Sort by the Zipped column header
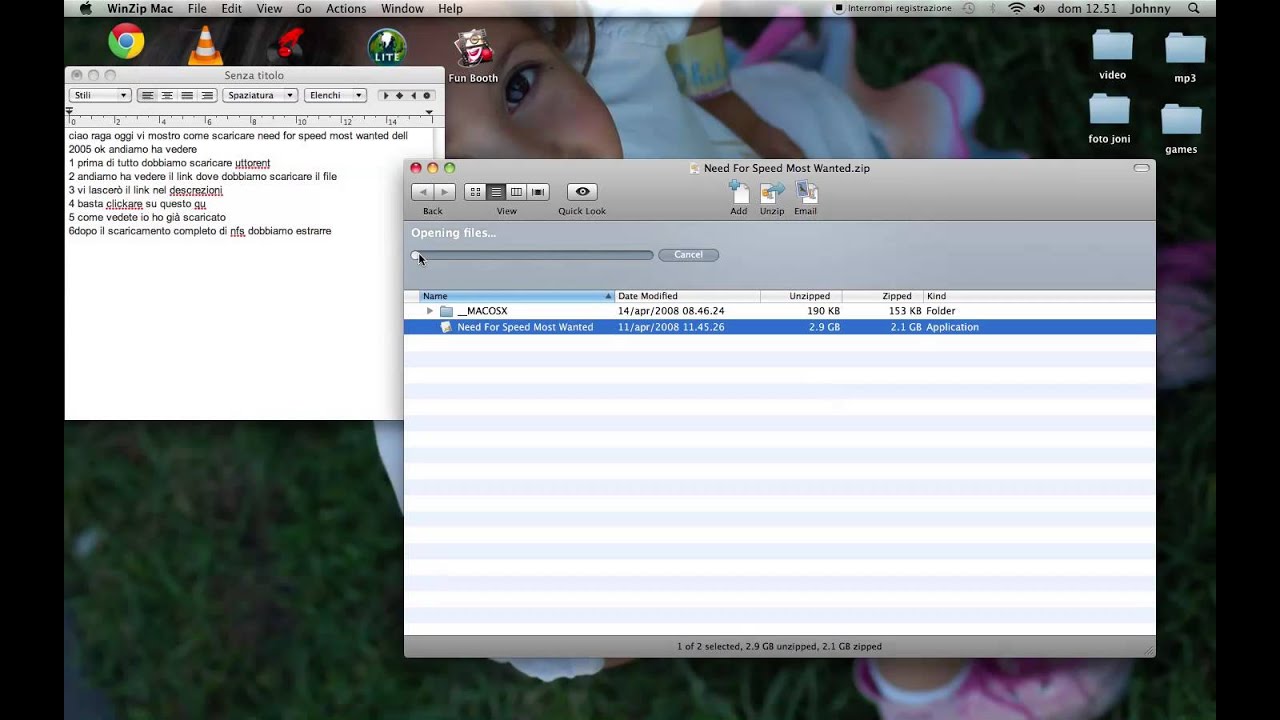 (882, 296)
